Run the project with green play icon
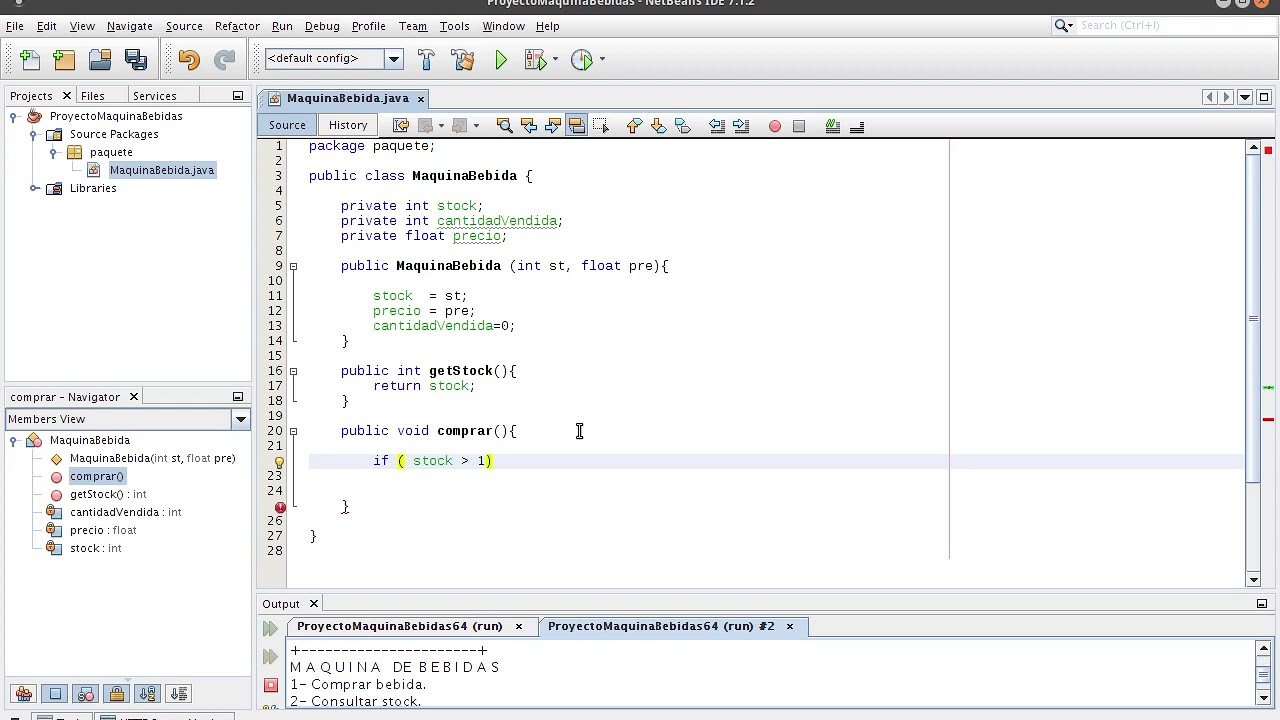Image resolution: width=1280 pixels, height=720 pixels. (501, 59)
